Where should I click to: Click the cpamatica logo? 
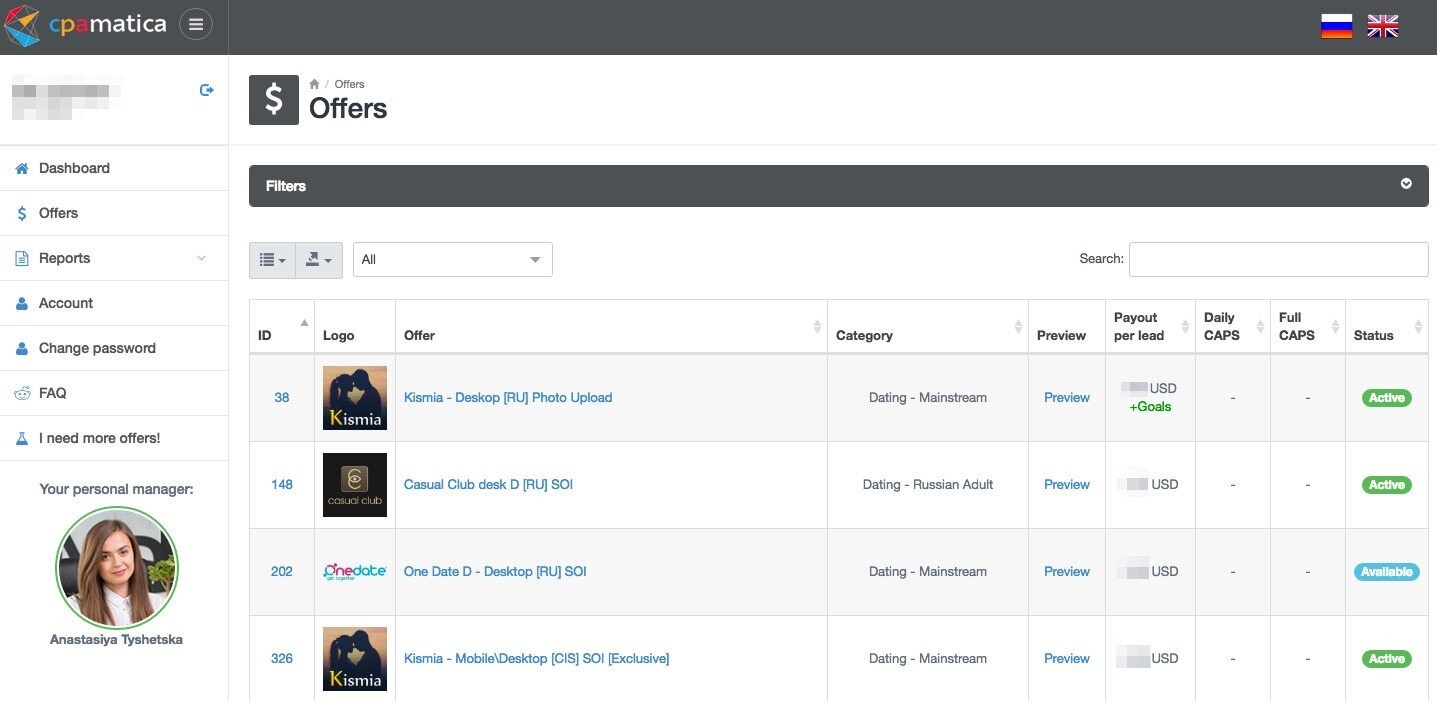[x=86, y=25]
